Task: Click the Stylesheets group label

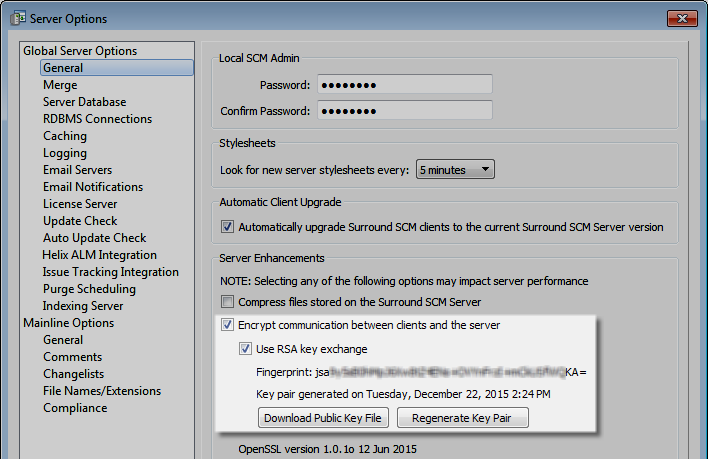Action: (x=247, y=143)
